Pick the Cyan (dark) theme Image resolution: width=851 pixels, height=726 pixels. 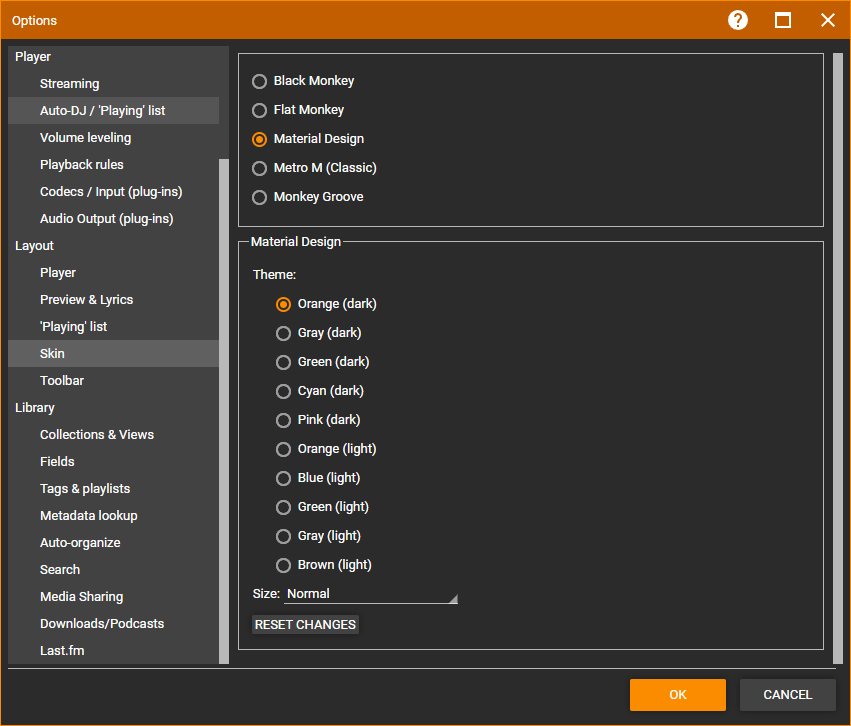(284, 391)
